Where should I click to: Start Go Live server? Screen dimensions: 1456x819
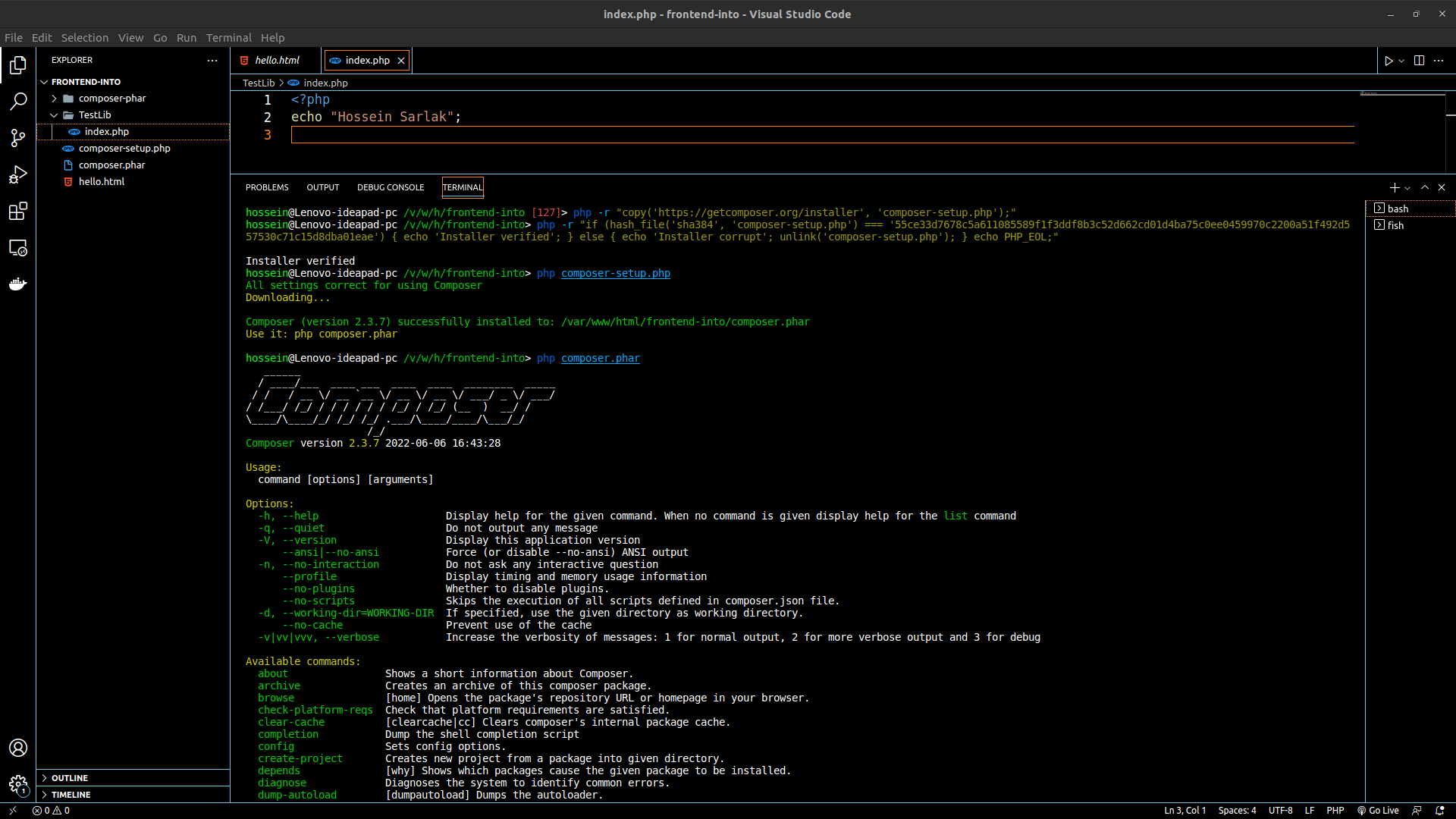[1378, 811]
